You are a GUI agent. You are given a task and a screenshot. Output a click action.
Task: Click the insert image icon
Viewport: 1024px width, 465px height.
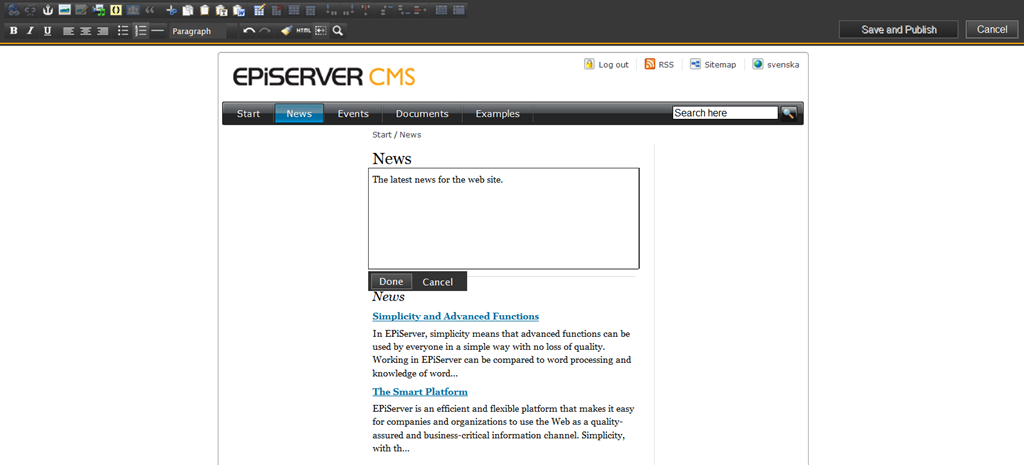64,10
